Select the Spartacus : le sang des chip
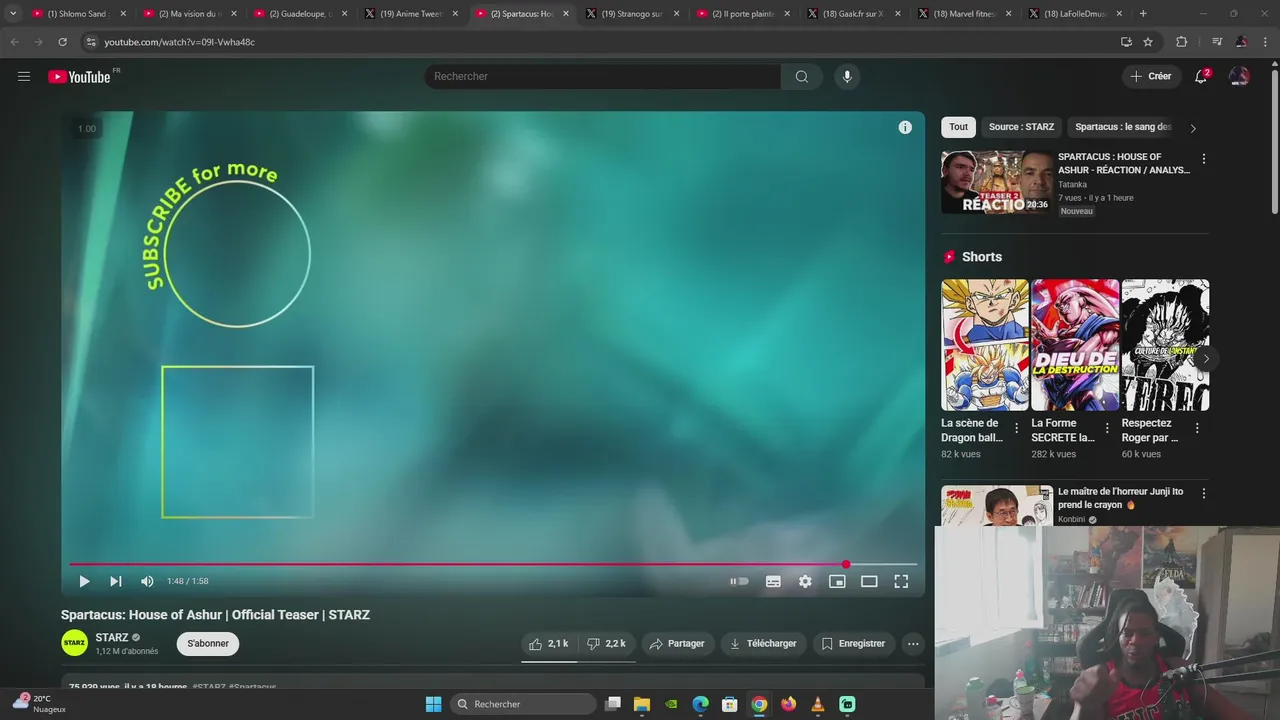Image resolution: width=1280 pixels, height=720 pixels. 1123,127
